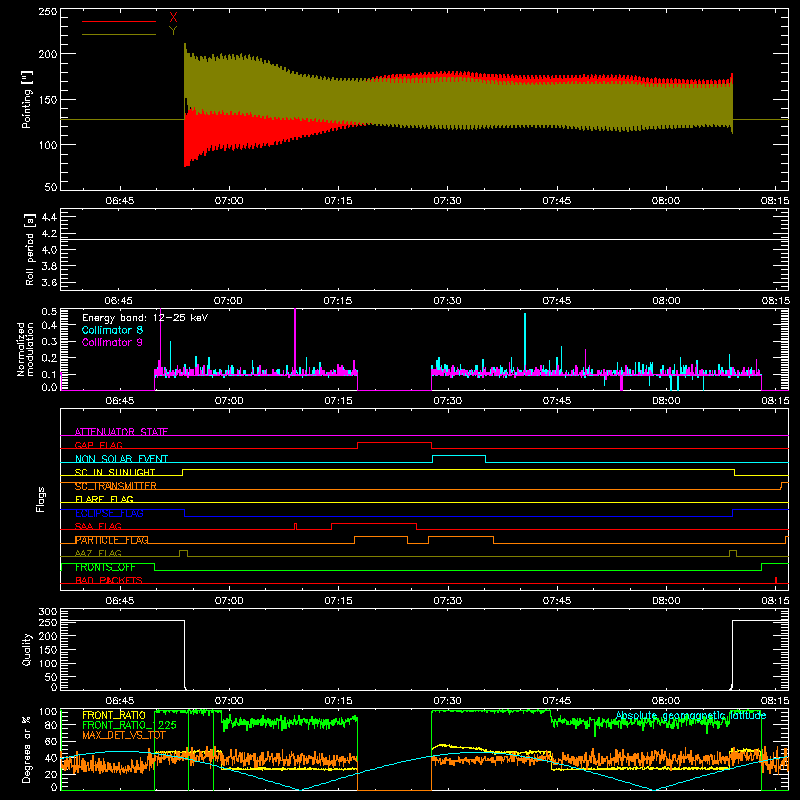800x800 pixels.
Task: Click 08:00 time label under Quality plot
Action: coord(666,701)
